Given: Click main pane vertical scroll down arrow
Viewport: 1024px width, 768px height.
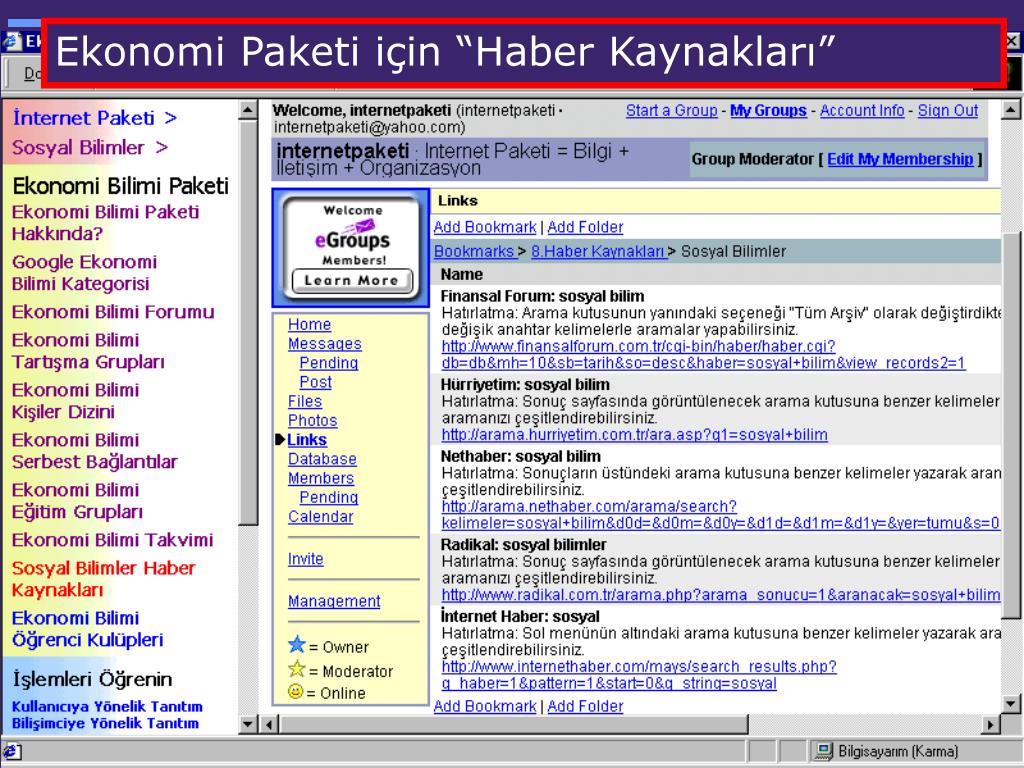Looking at the screenshot, I should coord(1010,704).
